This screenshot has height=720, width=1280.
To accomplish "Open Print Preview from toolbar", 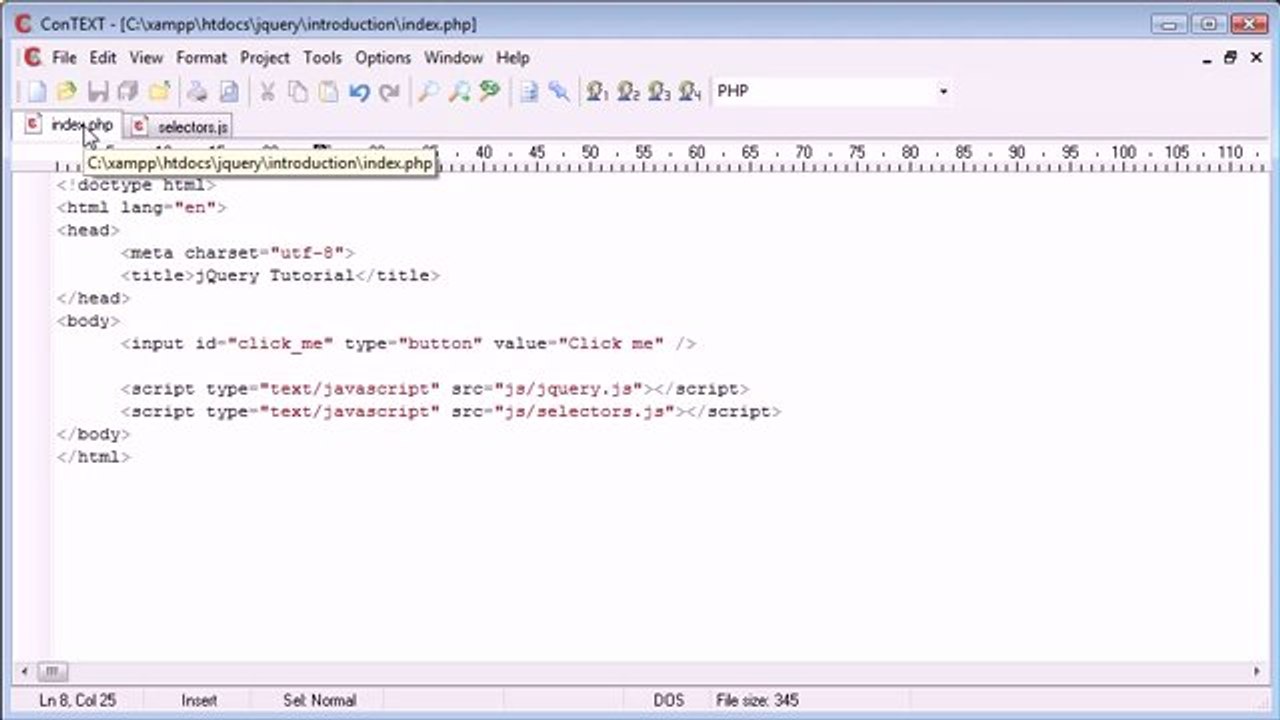I will click(229, 92).
